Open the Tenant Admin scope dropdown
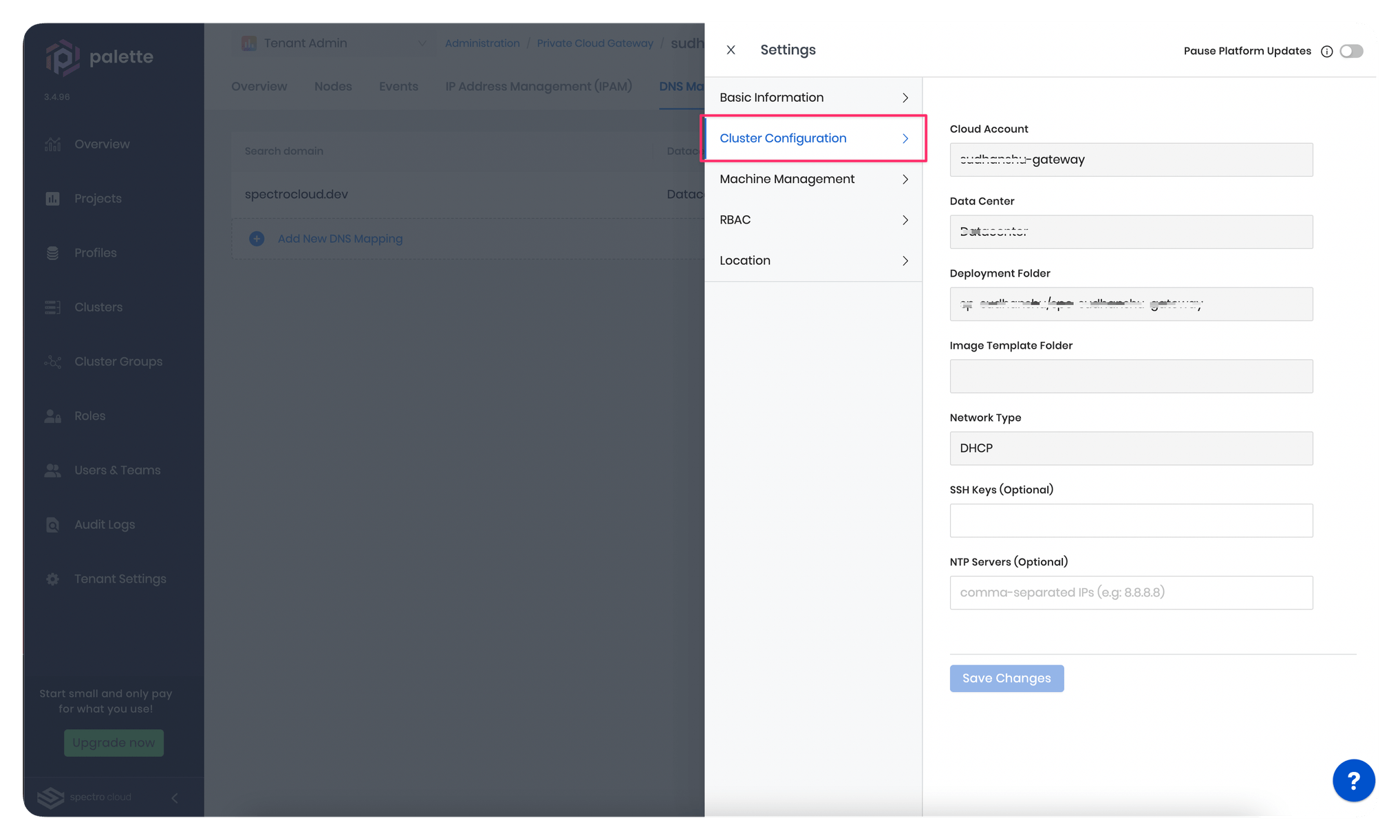 [x=335, y=43]
